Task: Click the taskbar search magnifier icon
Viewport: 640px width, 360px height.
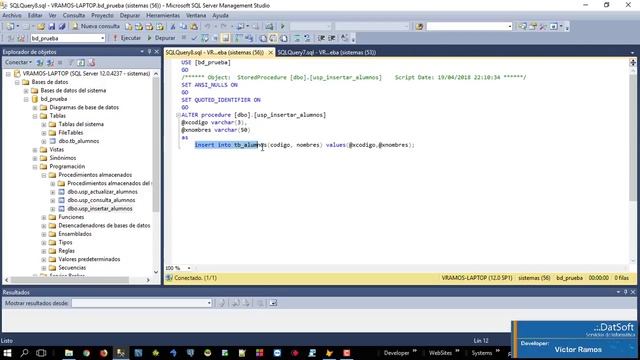Action: (24, 353)
